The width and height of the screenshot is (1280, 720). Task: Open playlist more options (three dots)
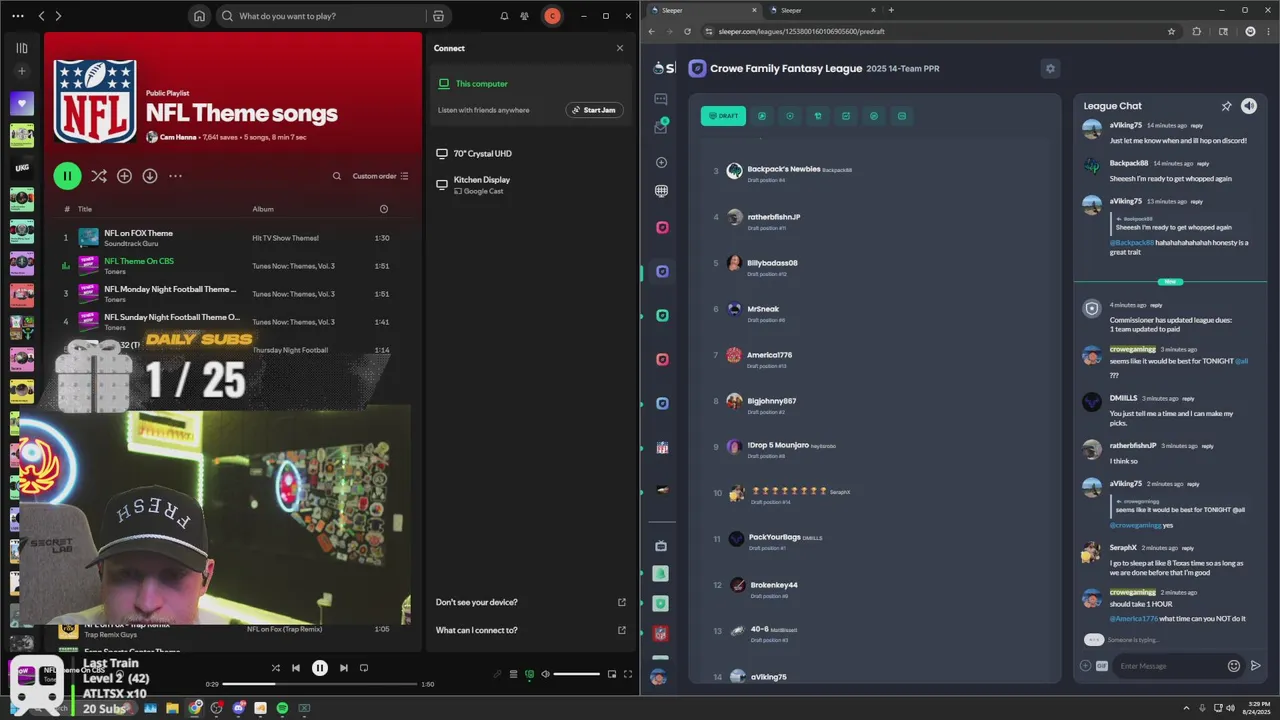click(x=175, y=176)
